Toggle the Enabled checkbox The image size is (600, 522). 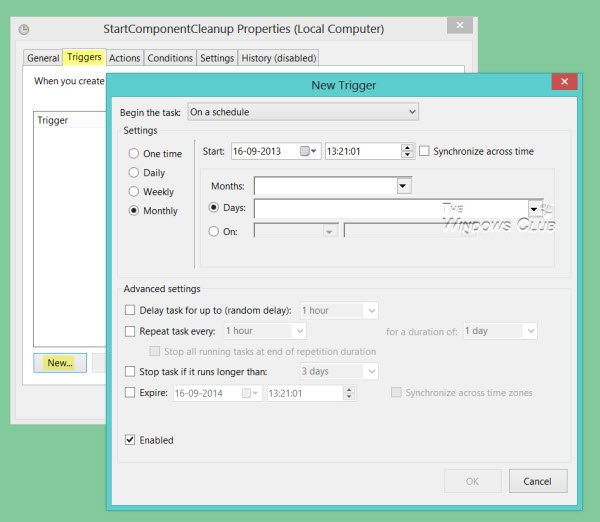pyautogui.click(x=130, y=440)
